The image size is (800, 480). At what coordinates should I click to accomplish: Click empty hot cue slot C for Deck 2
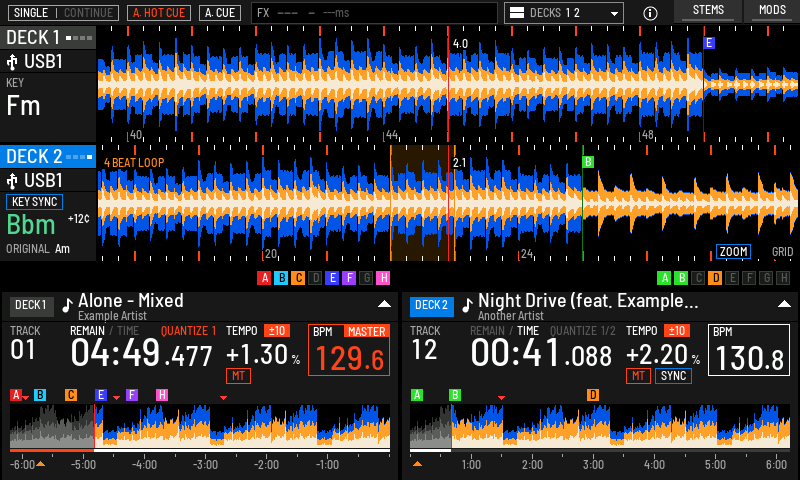click(698, 278)
